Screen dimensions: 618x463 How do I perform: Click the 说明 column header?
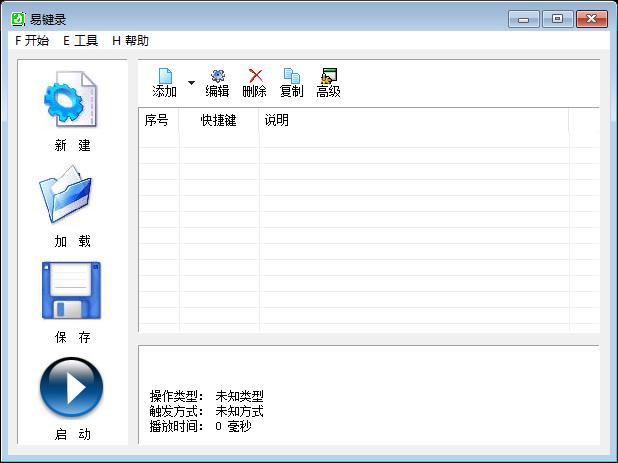(414, 120)
